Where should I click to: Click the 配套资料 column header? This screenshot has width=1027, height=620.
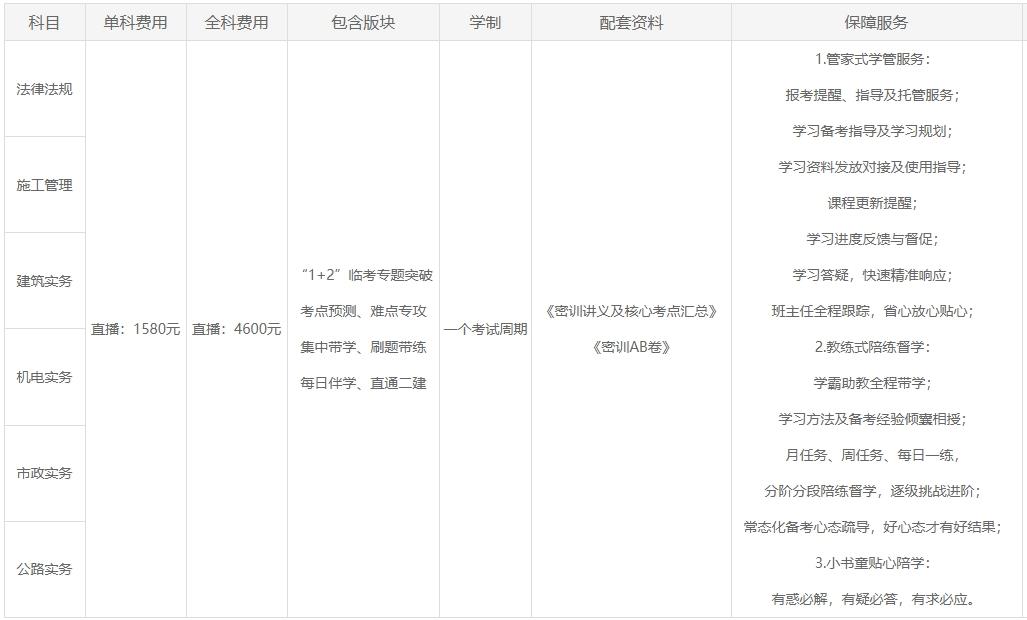tap(631, 22)
